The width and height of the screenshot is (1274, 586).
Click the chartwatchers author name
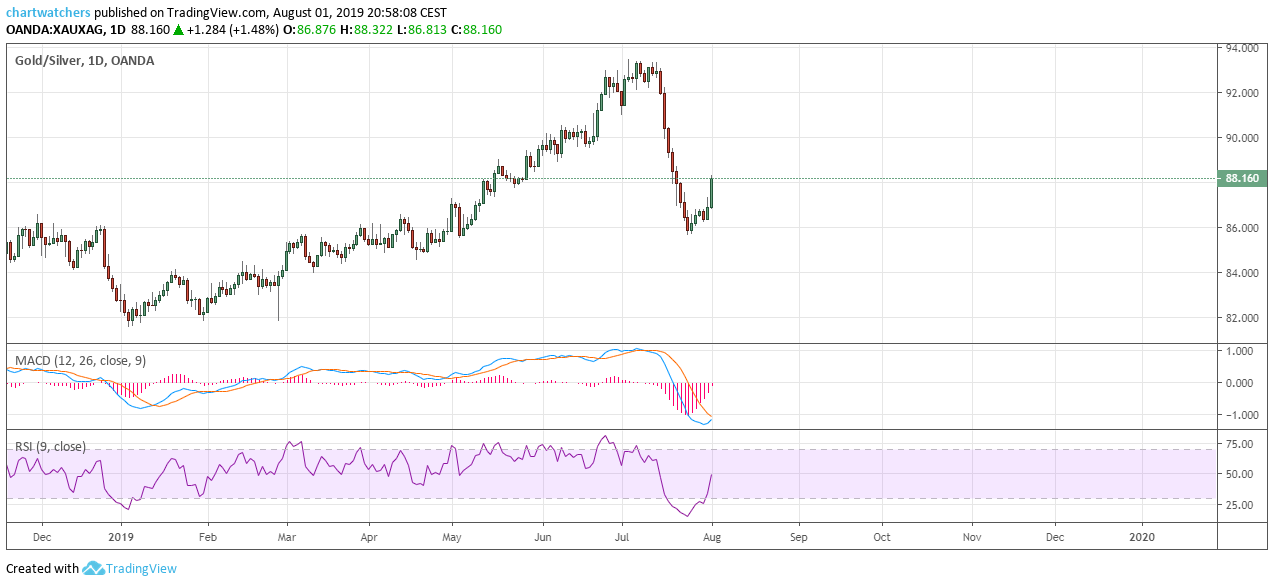[50, 13]
